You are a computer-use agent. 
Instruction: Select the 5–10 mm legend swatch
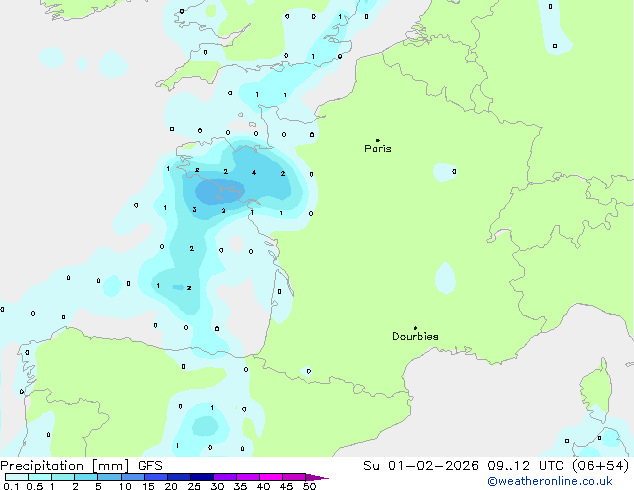point(109,477)
